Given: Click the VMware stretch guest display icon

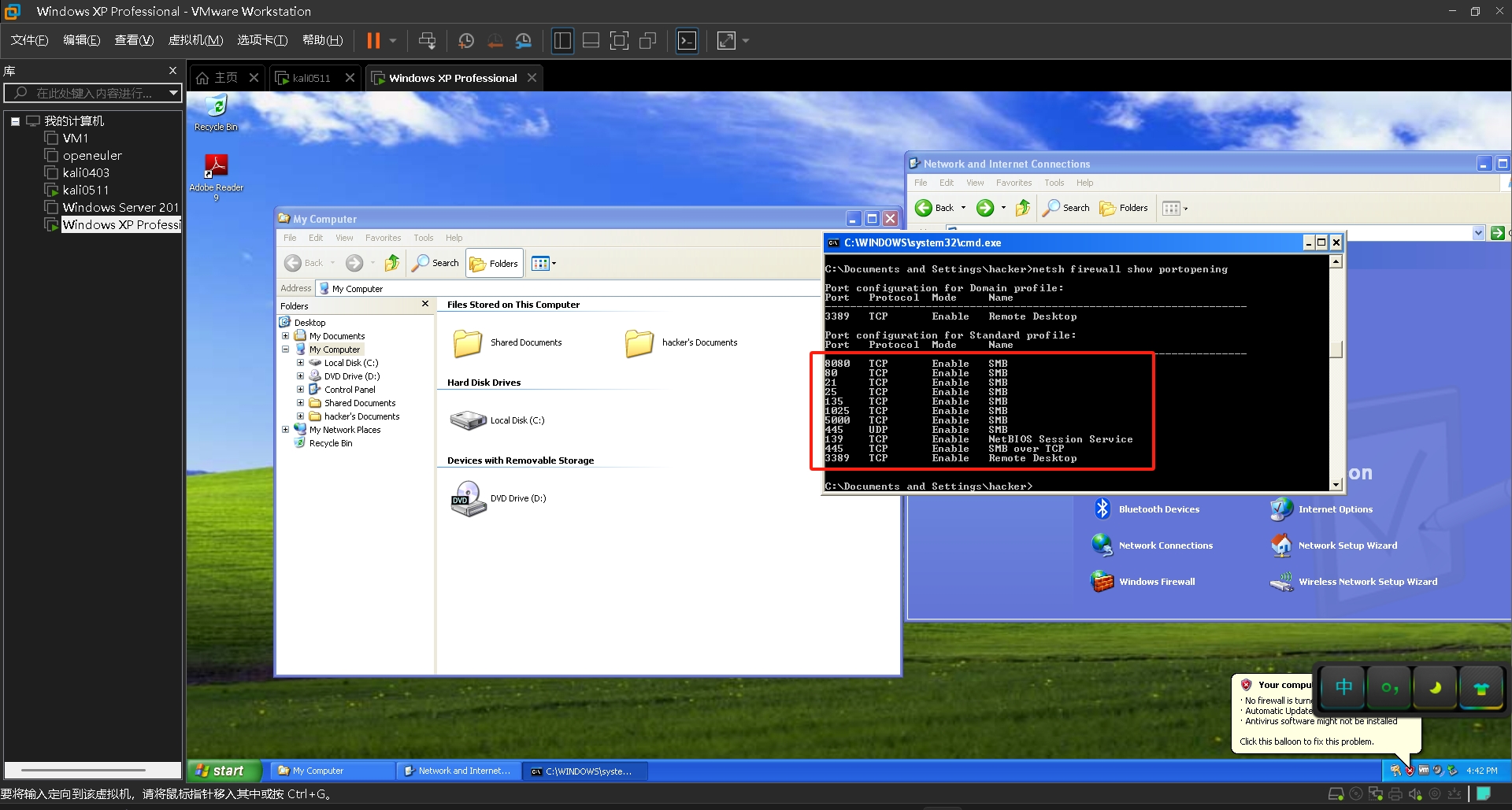Looking at the screenshot, I should (x=726, y=40).
